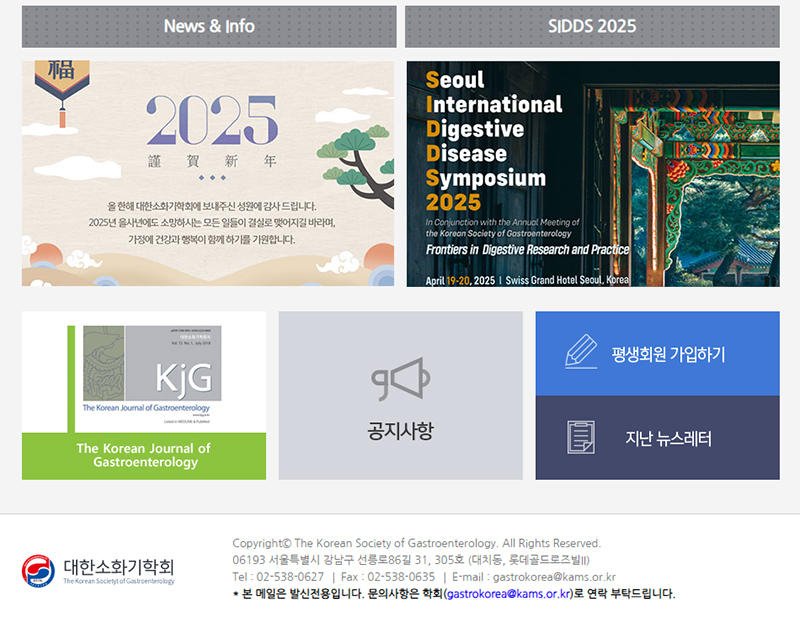Click 평생회원 가입하기 button text
The height and width of the screenshot is (628, 800).
tap(668, 354)
